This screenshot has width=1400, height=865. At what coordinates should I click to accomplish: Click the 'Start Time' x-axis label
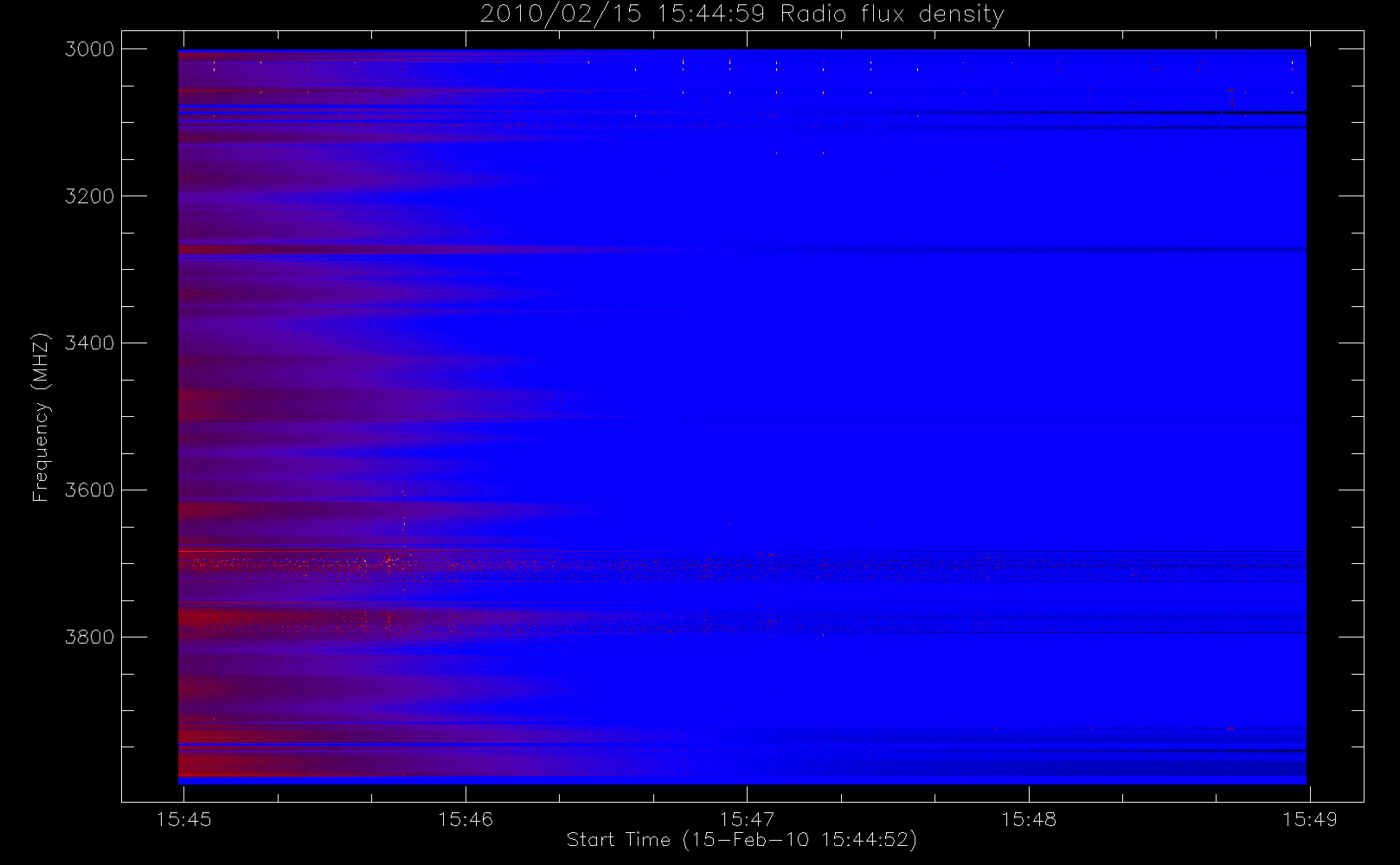tap(742, 840)
